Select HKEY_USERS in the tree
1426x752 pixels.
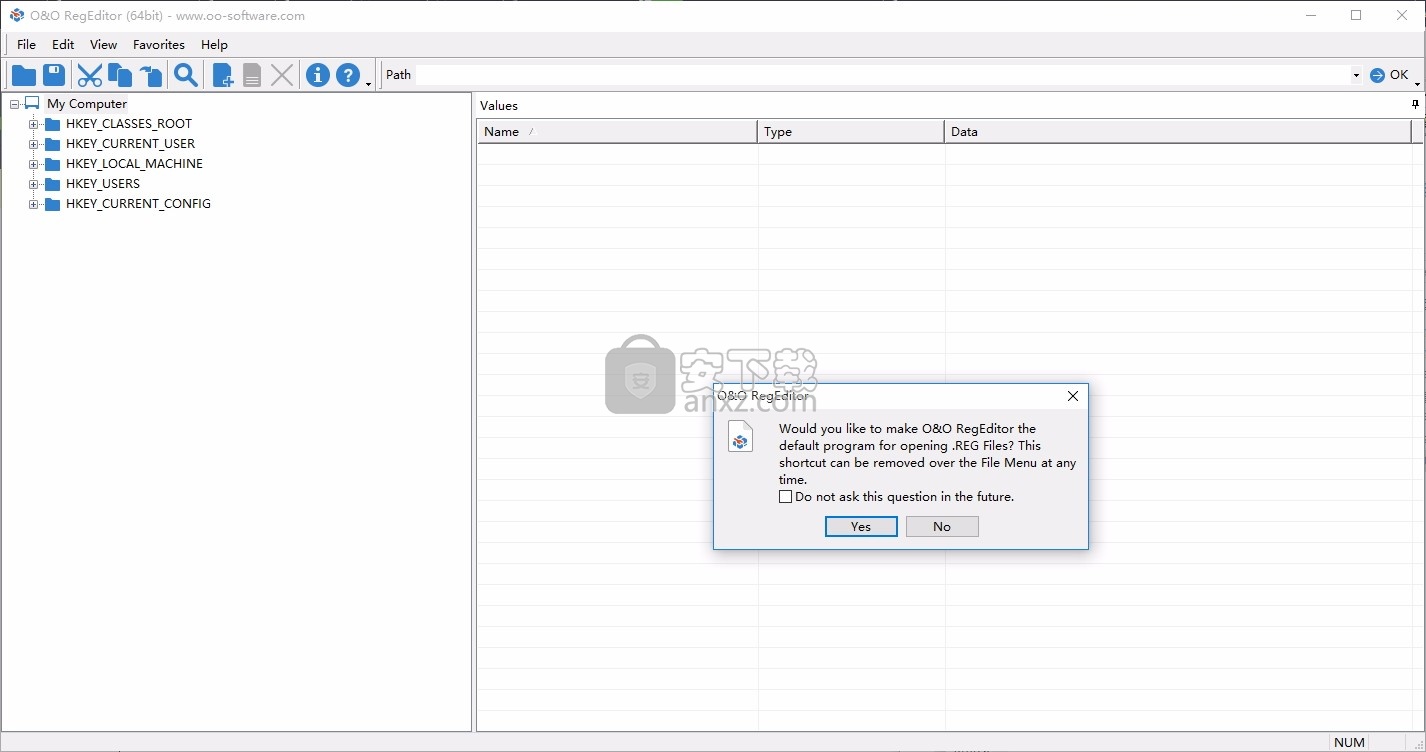103,184
